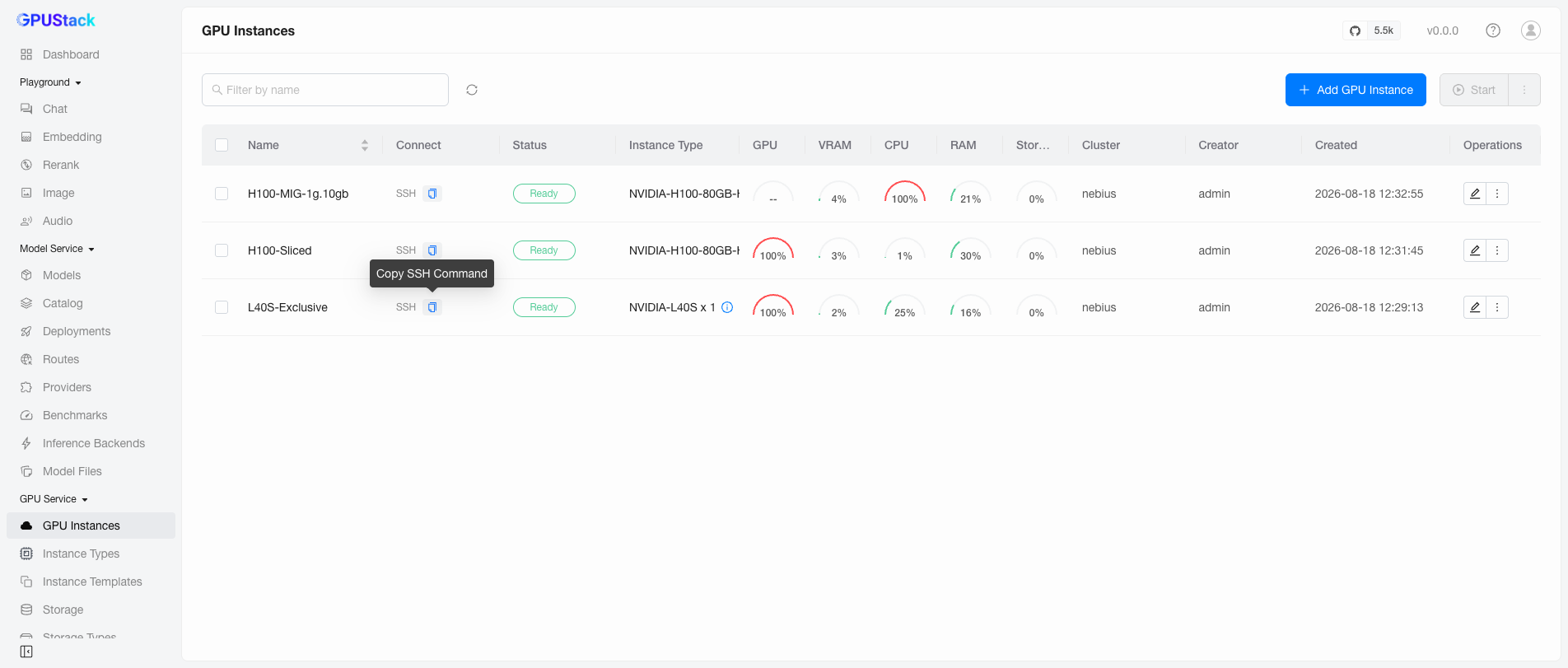Collapse the Playground section
The height and width of the screenshot is (668, 1568).
point(50,82)
